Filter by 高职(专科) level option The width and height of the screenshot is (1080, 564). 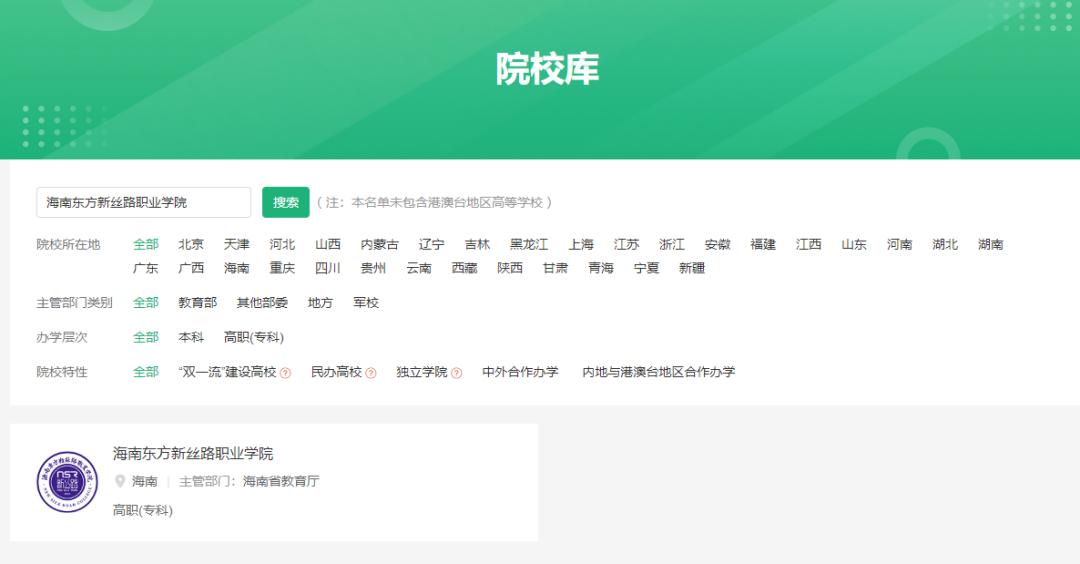[253, 337]
